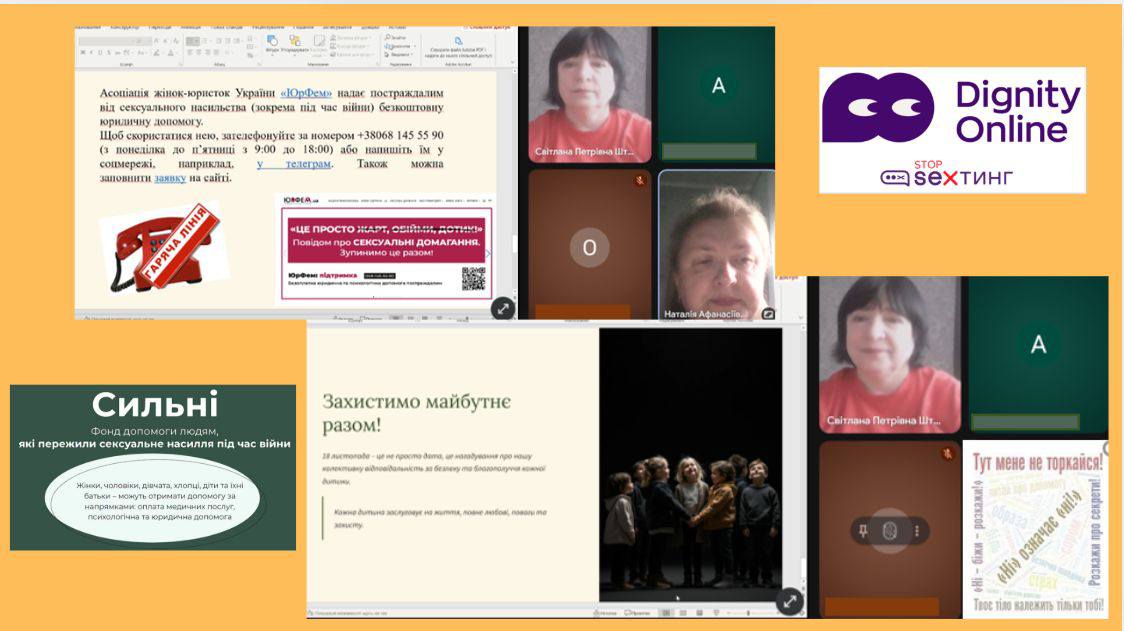Screen dimensions: 1124x631
Task: Toggle muted mic icon on lower brown tile
Action: pyautogui.click(x=946, y=454)
